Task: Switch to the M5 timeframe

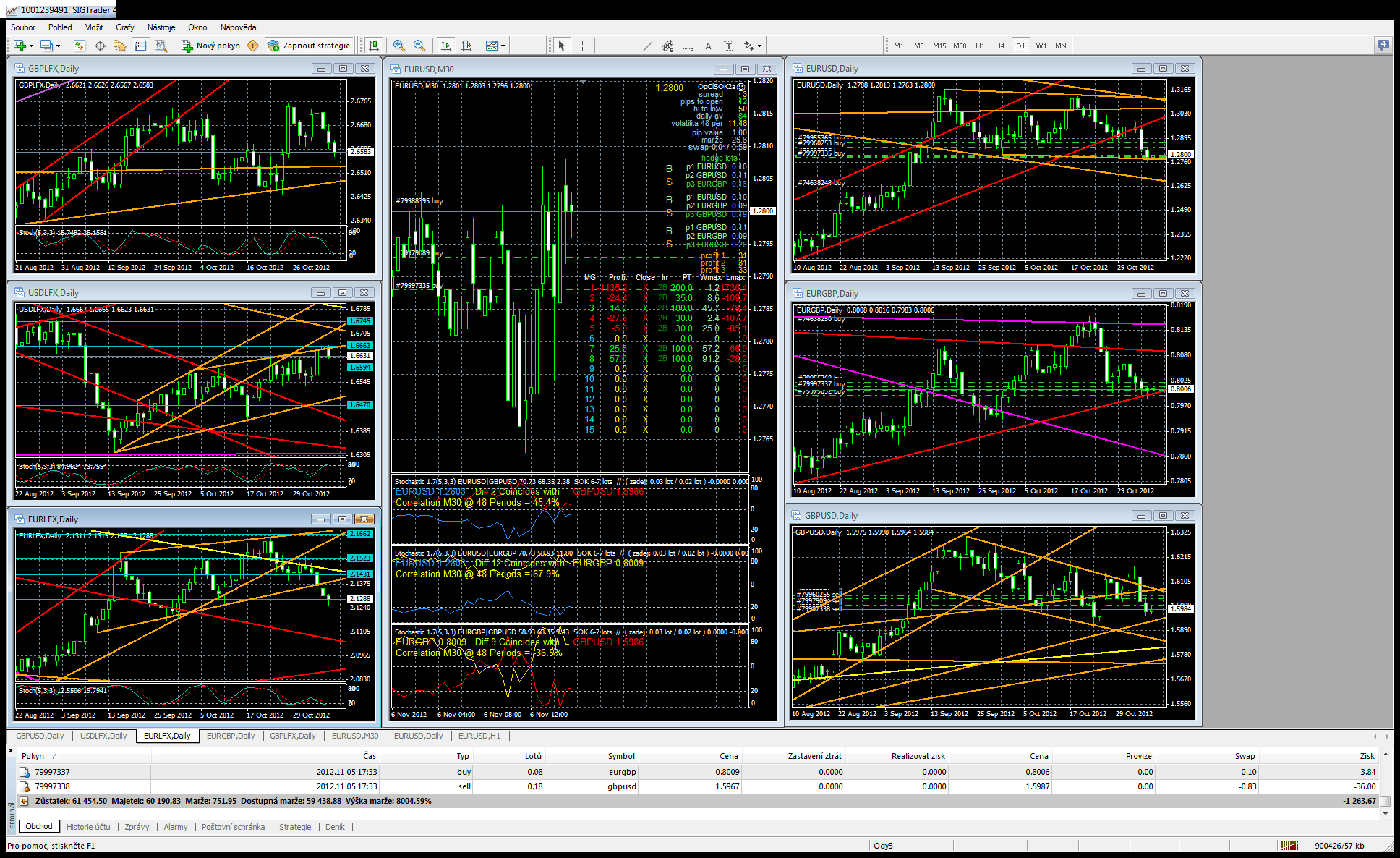Action: pos(919,46)
